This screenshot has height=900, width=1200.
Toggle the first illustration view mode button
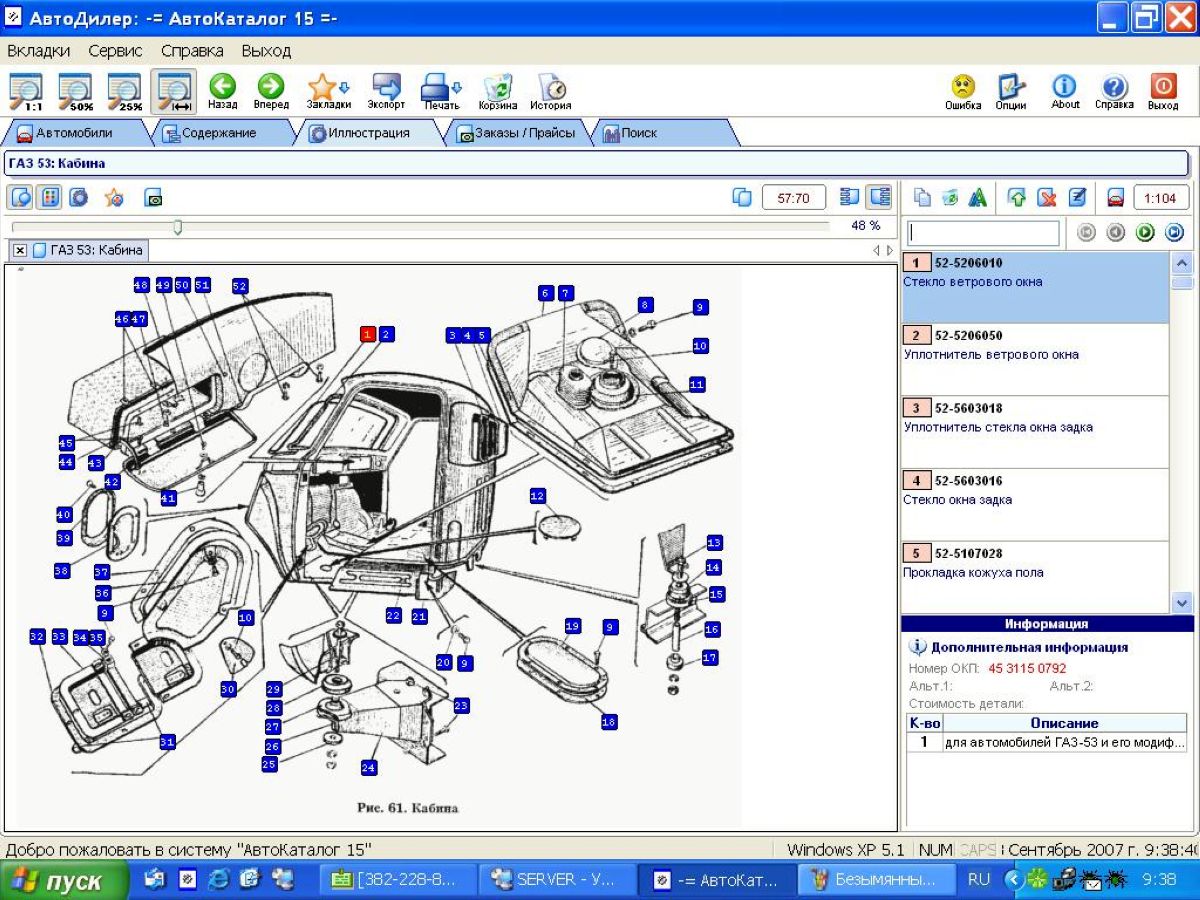click(20, 197)
